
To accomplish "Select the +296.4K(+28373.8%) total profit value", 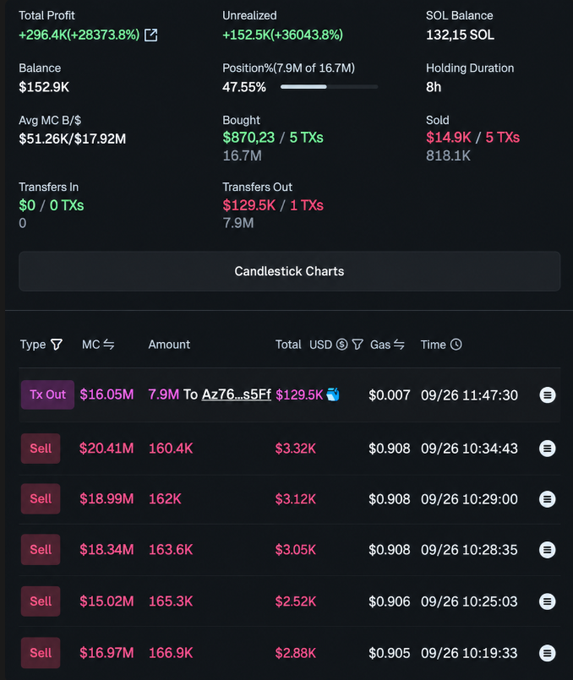I will click(79, 35).
